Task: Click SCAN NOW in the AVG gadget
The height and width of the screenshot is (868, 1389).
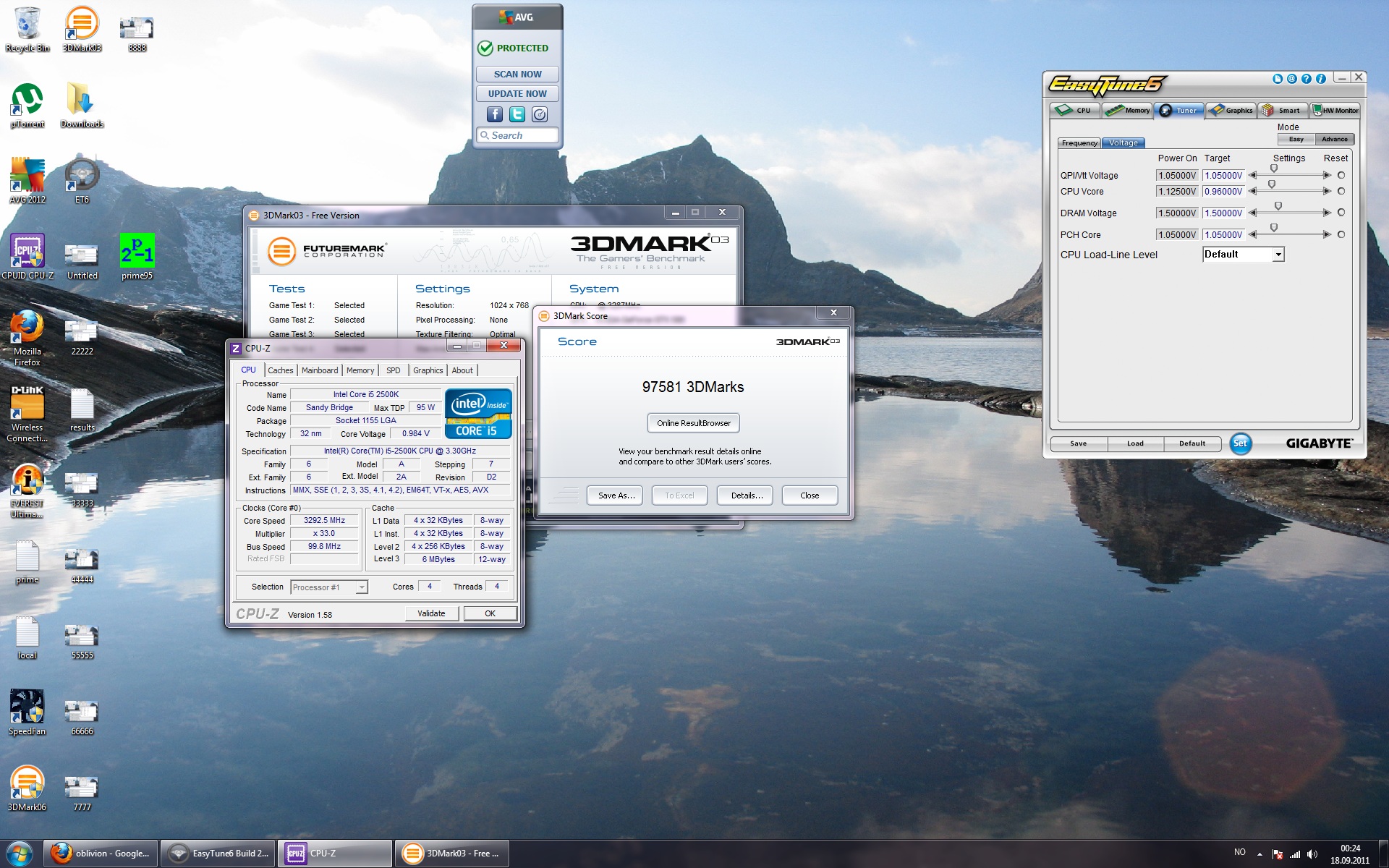Action: coord(517,74)
